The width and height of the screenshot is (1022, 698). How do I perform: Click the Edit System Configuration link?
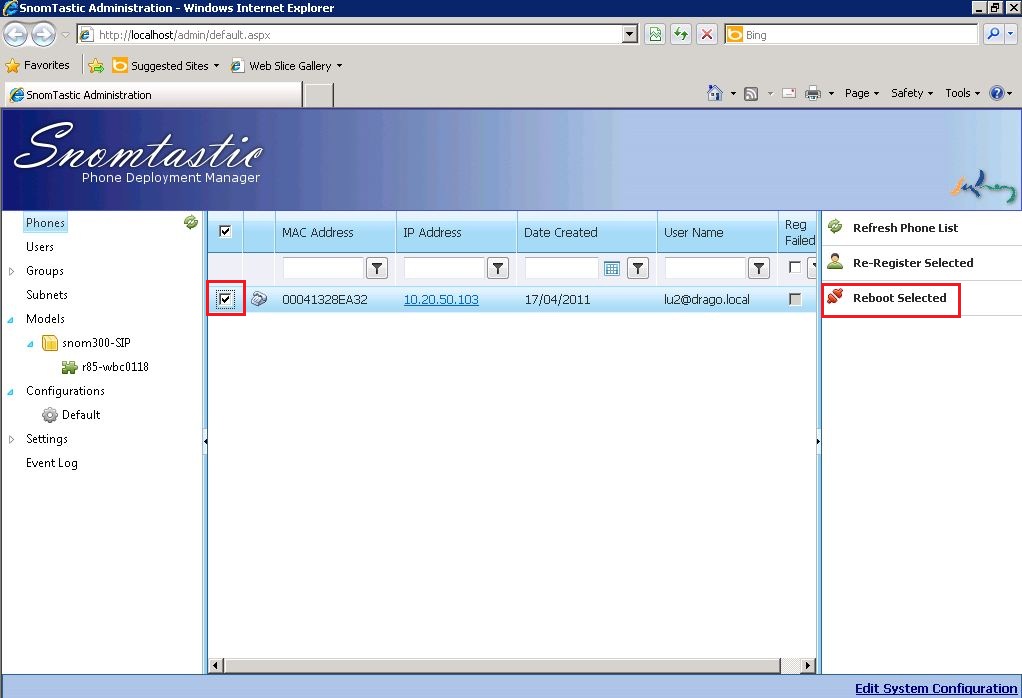936,688
